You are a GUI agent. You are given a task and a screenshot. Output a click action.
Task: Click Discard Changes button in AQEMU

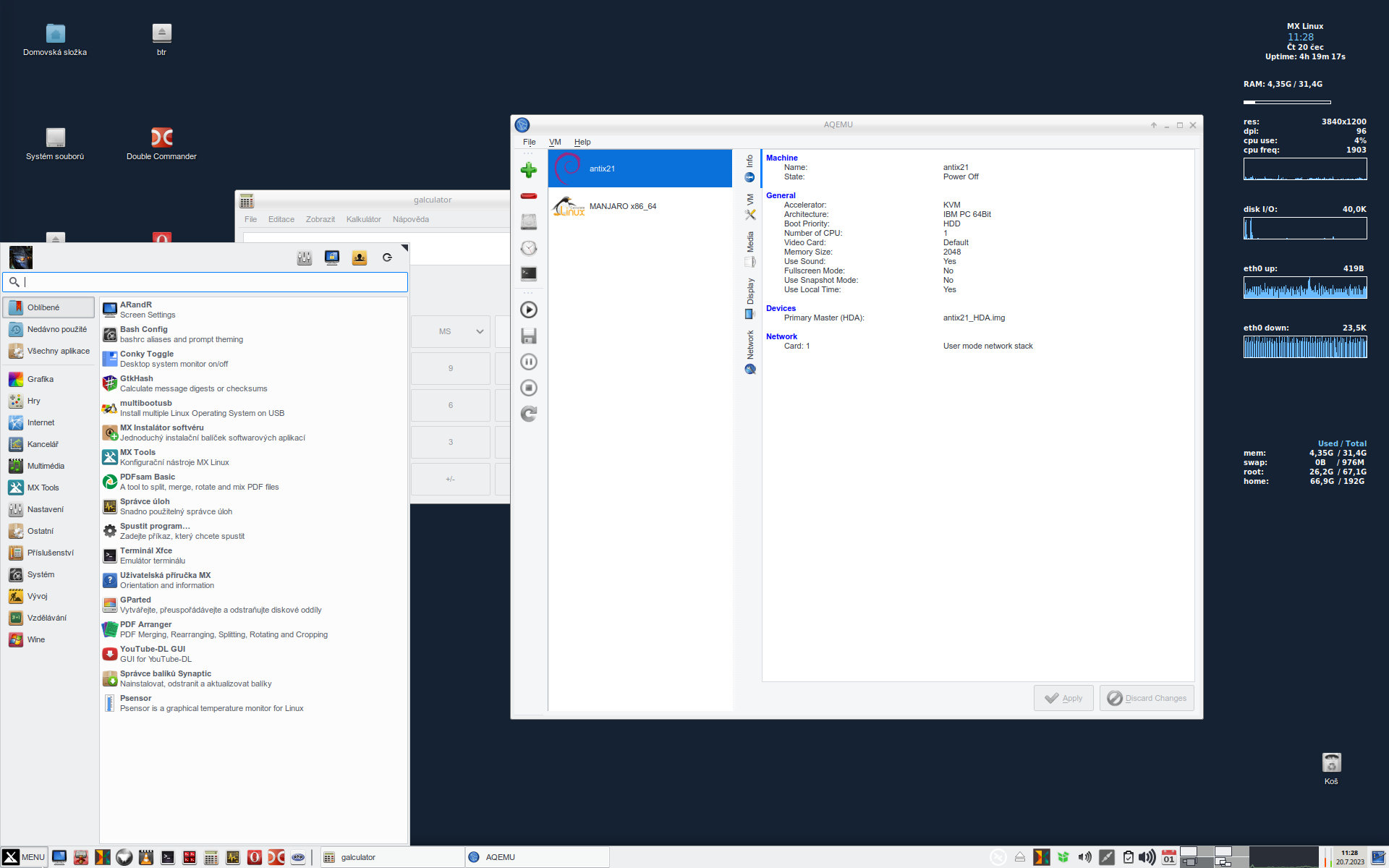pyautogui.click(x=1147, y=698)
